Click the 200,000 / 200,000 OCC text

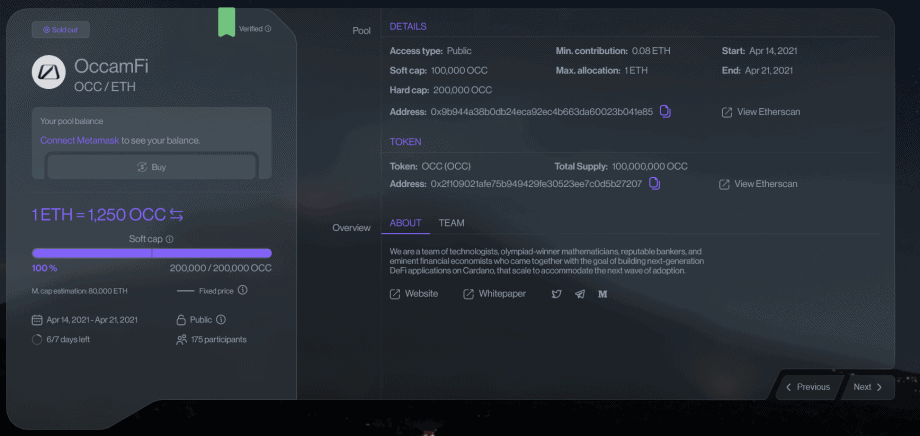click(221, 268)
